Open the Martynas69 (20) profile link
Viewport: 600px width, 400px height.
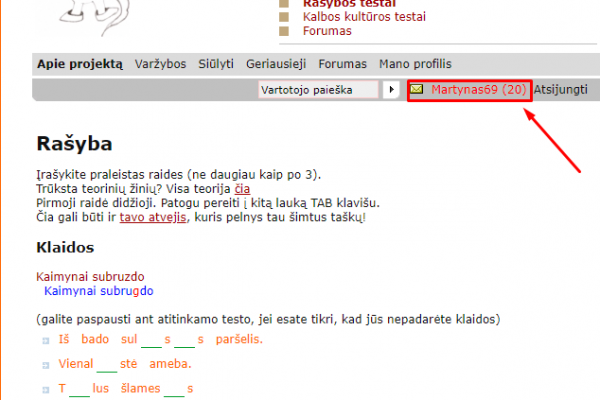479,90
